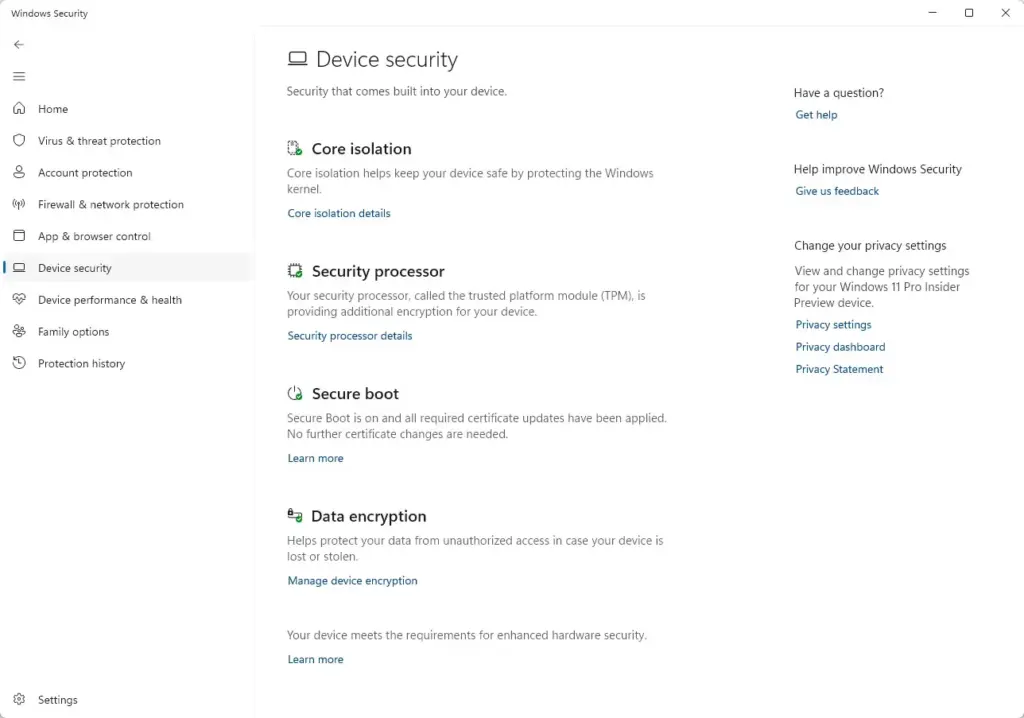This screenshot has height=718, width=1024.
Task: Click 'Change your privacy settings' heading
Action: tap(870, 246)
